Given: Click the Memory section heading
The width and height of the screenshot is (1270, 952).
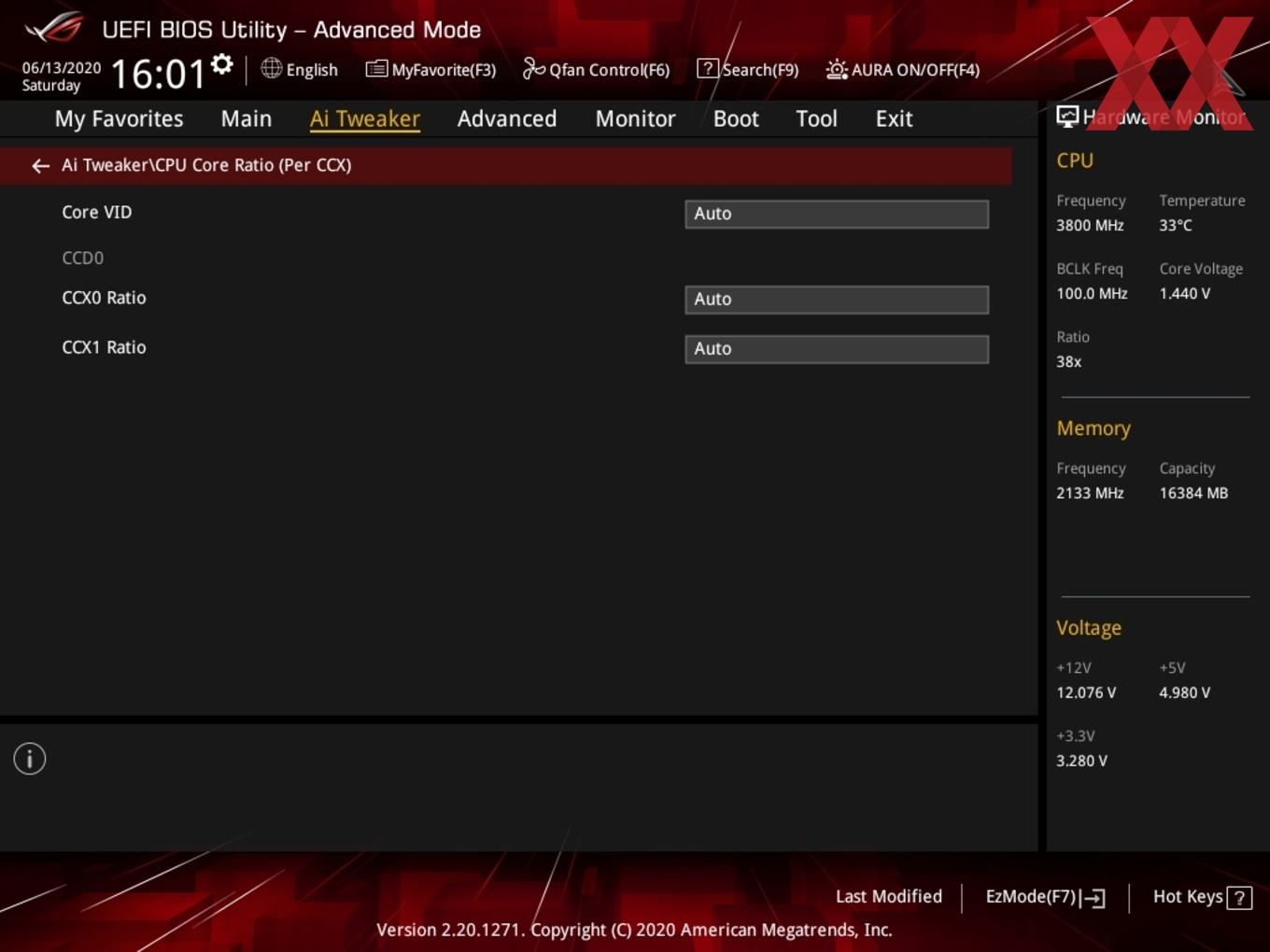Looking at the screenshot, I should click(1094, 428).
